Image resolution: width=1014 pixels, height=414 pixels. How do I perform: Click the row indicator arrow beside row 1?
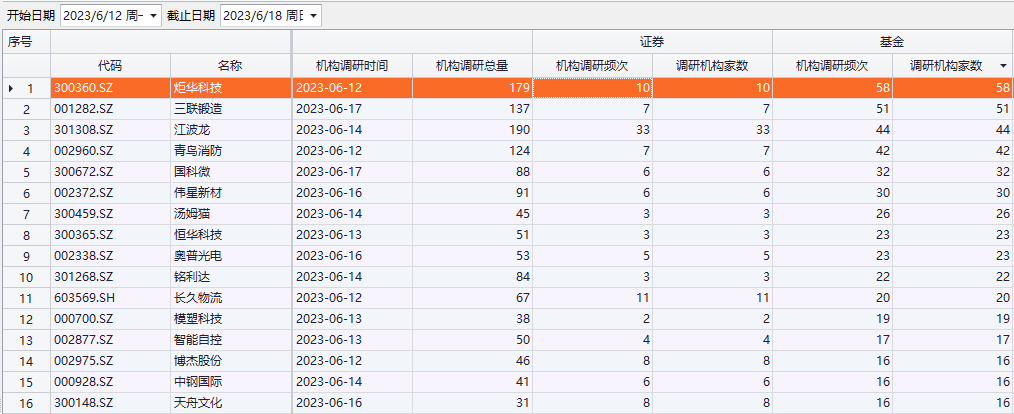pyautogui.click(x=11, y=88)
